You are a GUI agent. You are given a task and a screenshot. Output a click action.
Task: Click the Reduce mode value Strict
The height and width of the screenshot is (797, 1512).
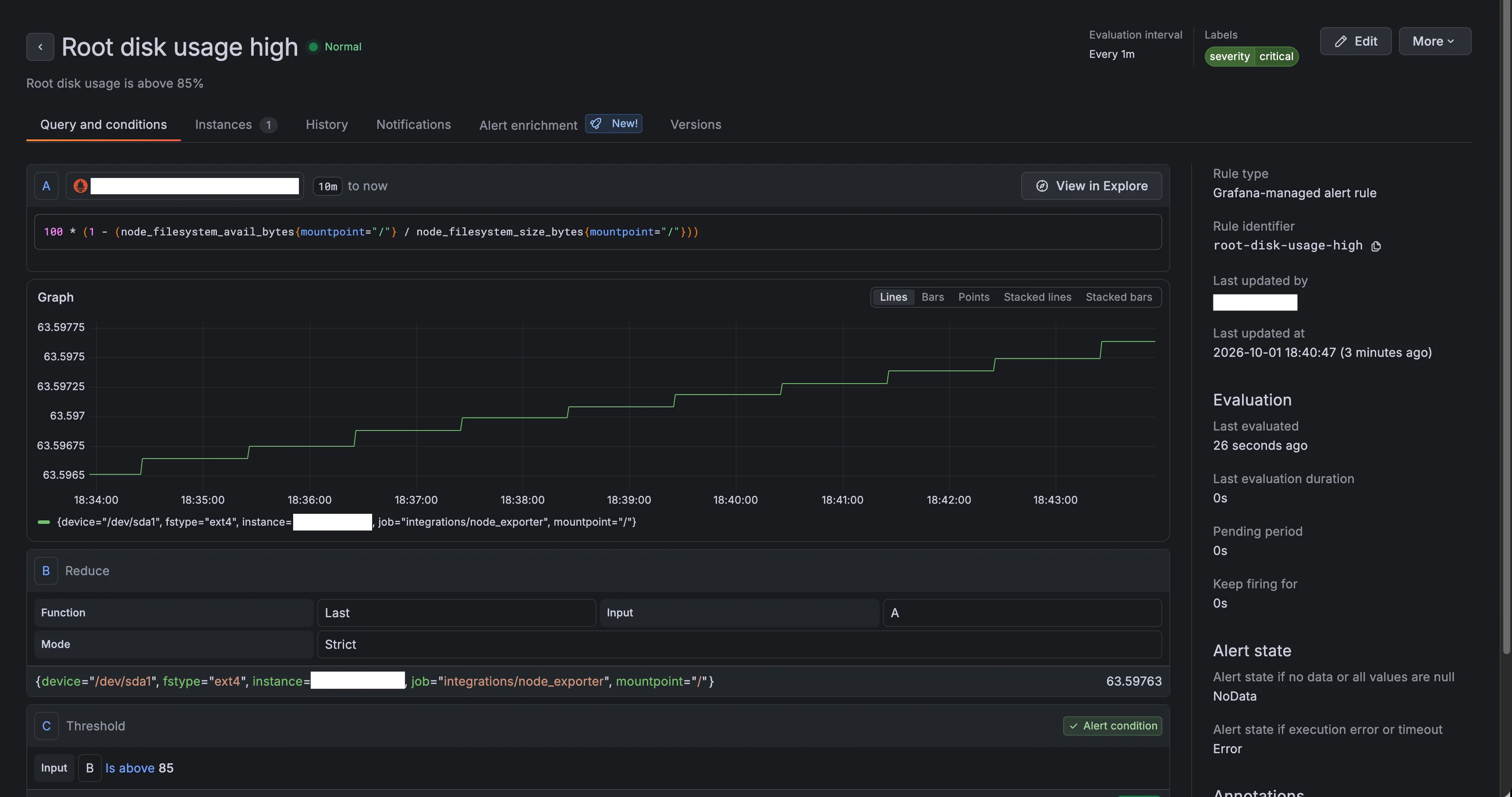pos(739,644)
